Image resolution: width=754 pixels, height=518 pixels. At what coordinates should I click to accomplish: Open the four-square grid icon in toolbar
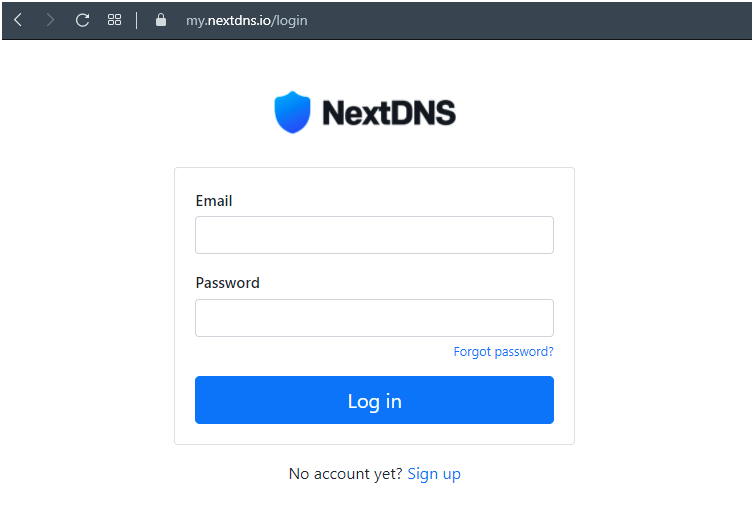114,20
